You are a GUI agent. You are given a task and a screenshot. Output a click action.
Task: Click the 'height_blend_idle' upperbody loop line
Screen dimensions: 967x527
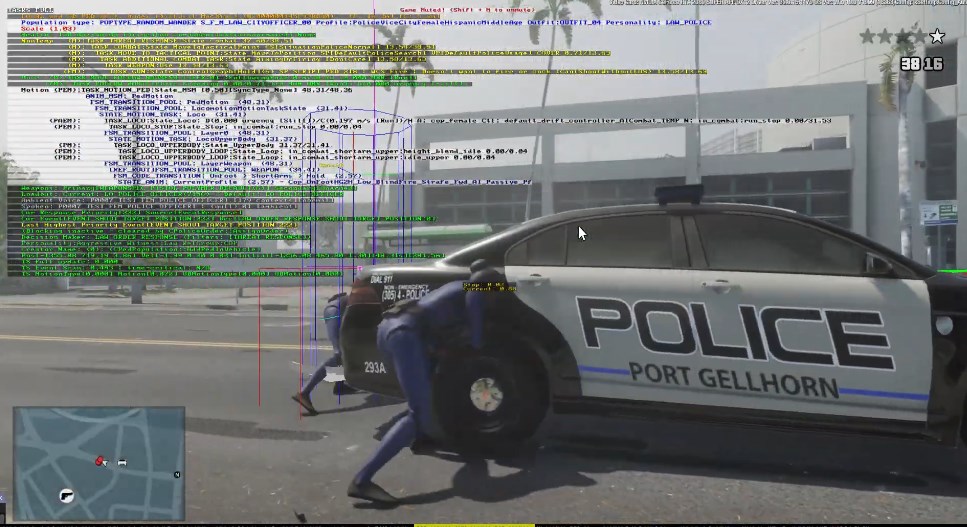click(x=290, y=152)
